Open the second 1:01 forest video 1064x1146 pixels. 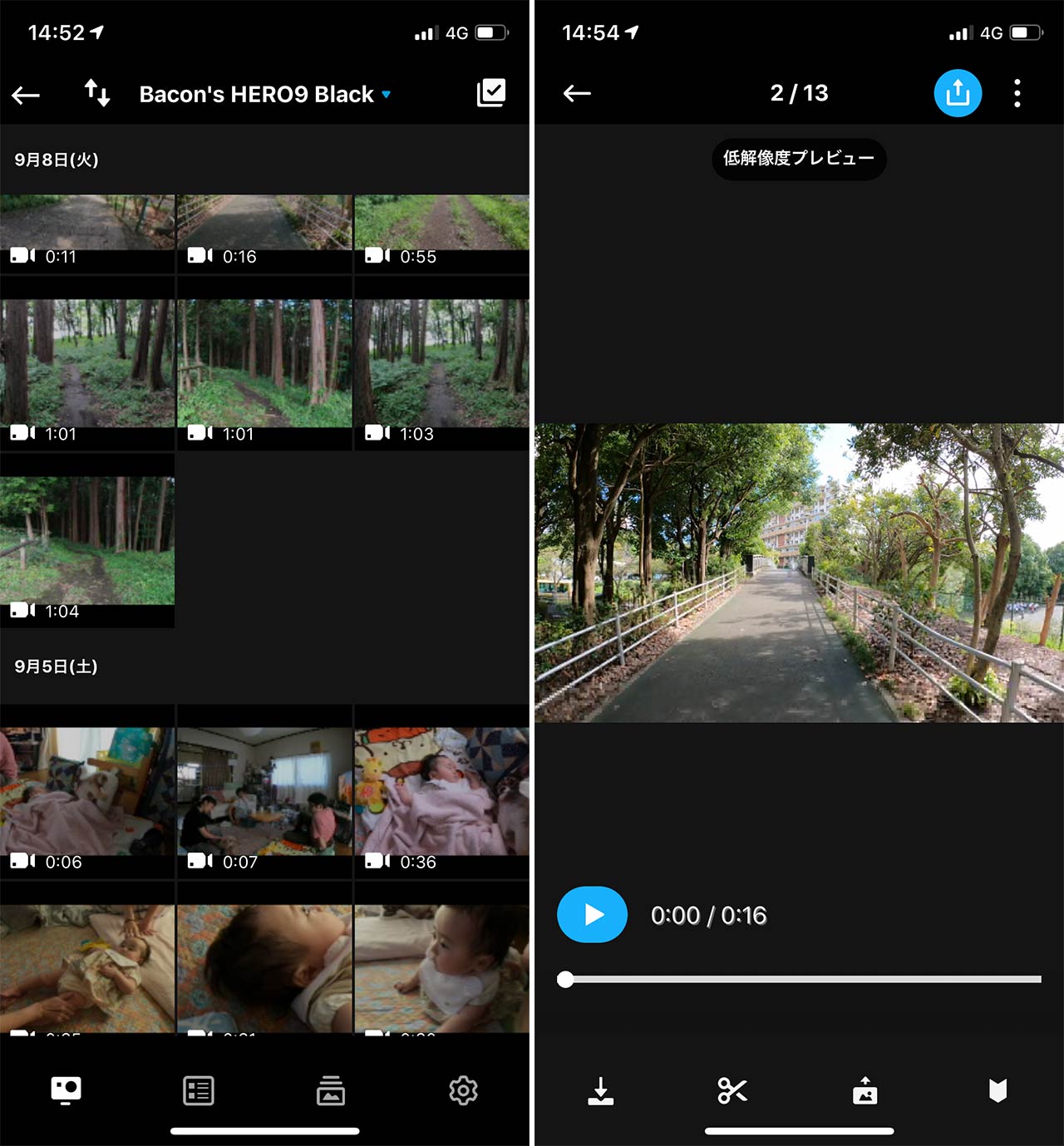coord(264,363)
